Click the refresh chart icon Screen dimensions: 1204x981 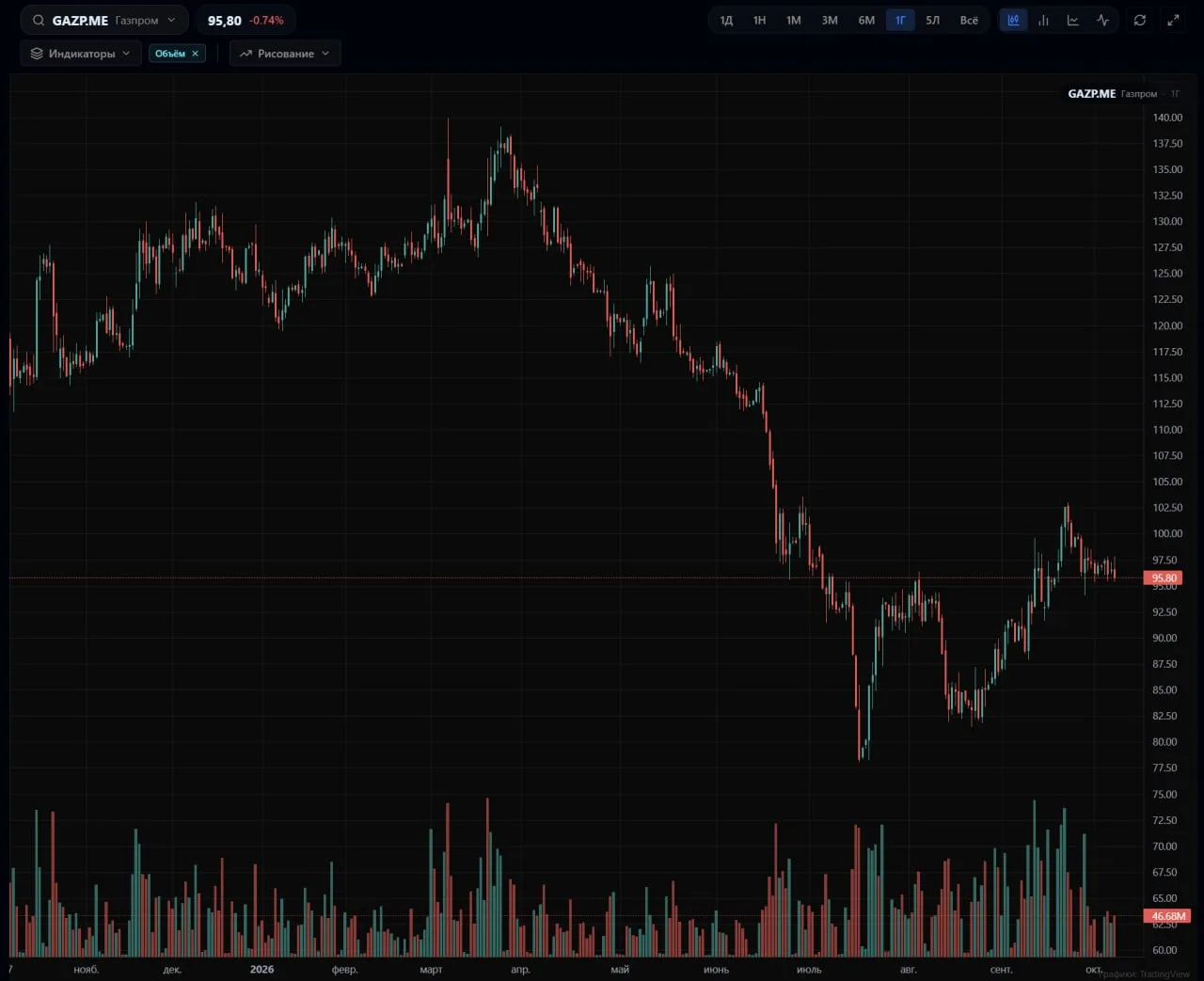tap(1140, 20)
